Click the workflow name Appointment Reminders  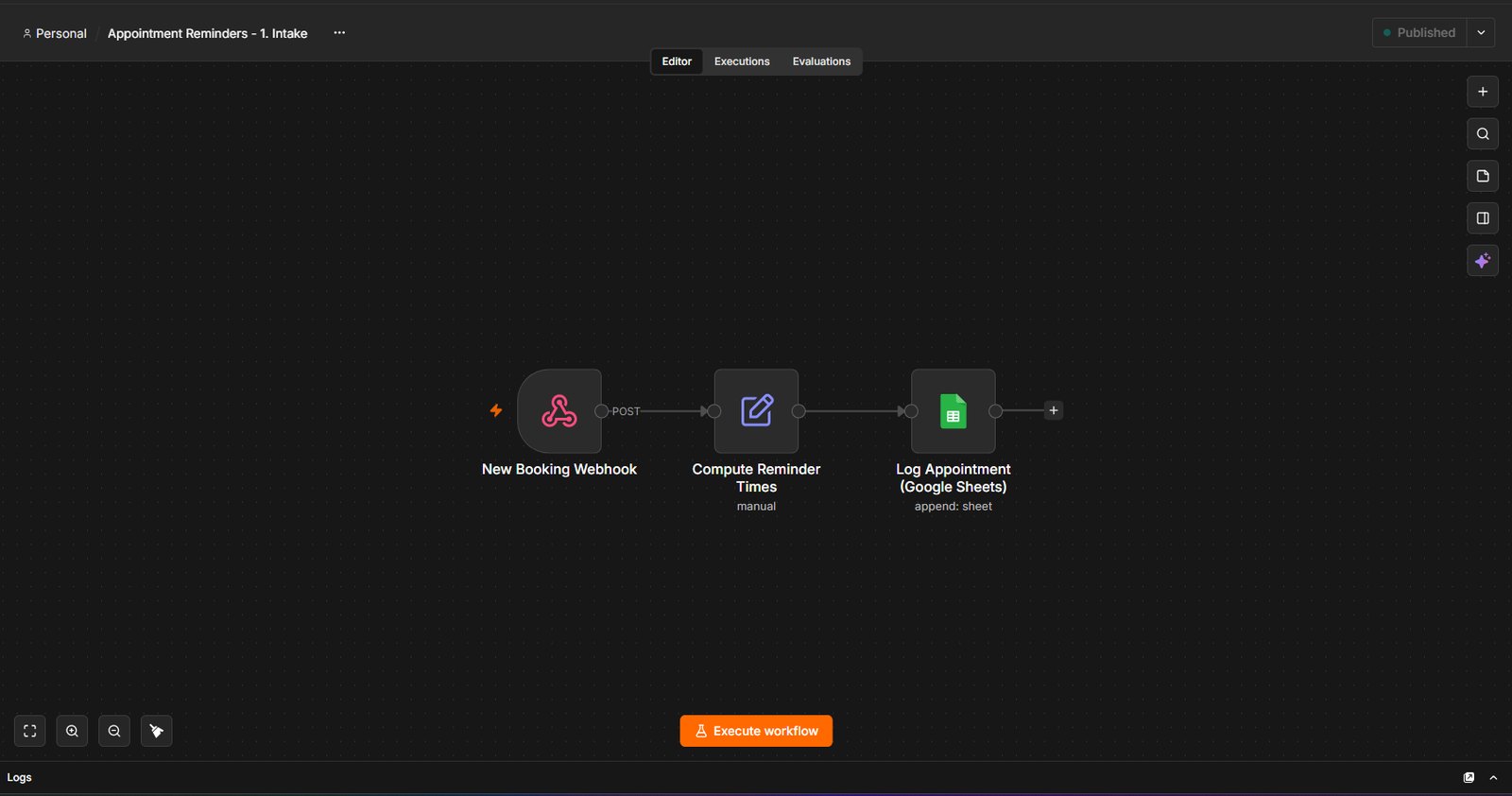click(207, 33)
